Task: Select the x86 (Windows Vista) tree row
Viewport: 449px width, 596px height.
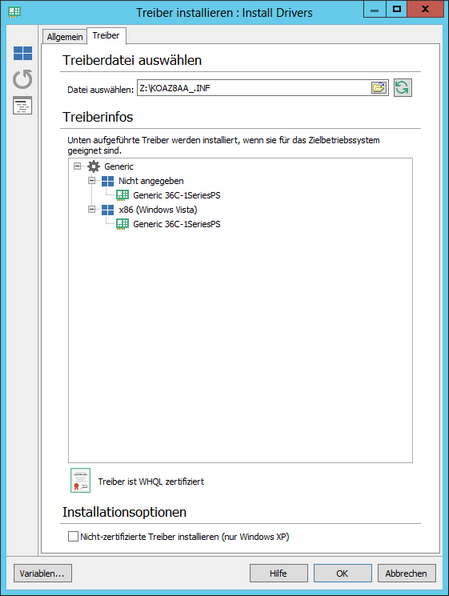Action: click(158, 210)
